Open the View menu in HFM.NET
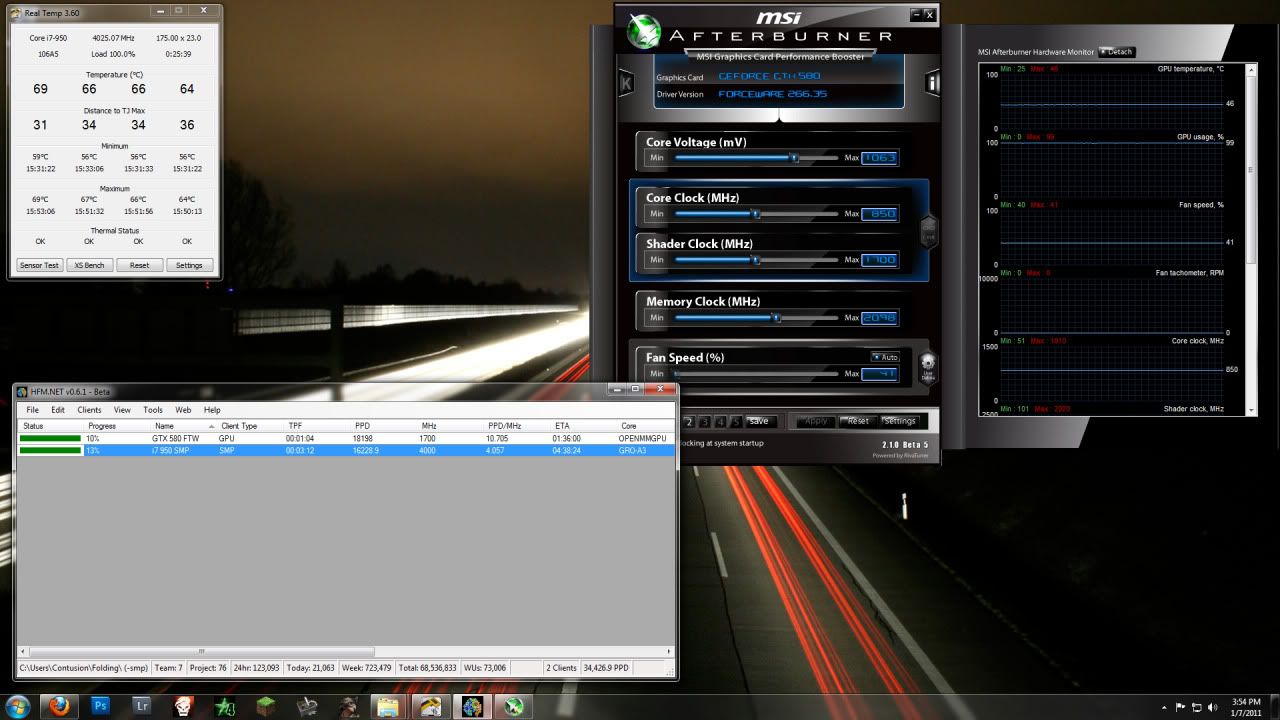 122,410
